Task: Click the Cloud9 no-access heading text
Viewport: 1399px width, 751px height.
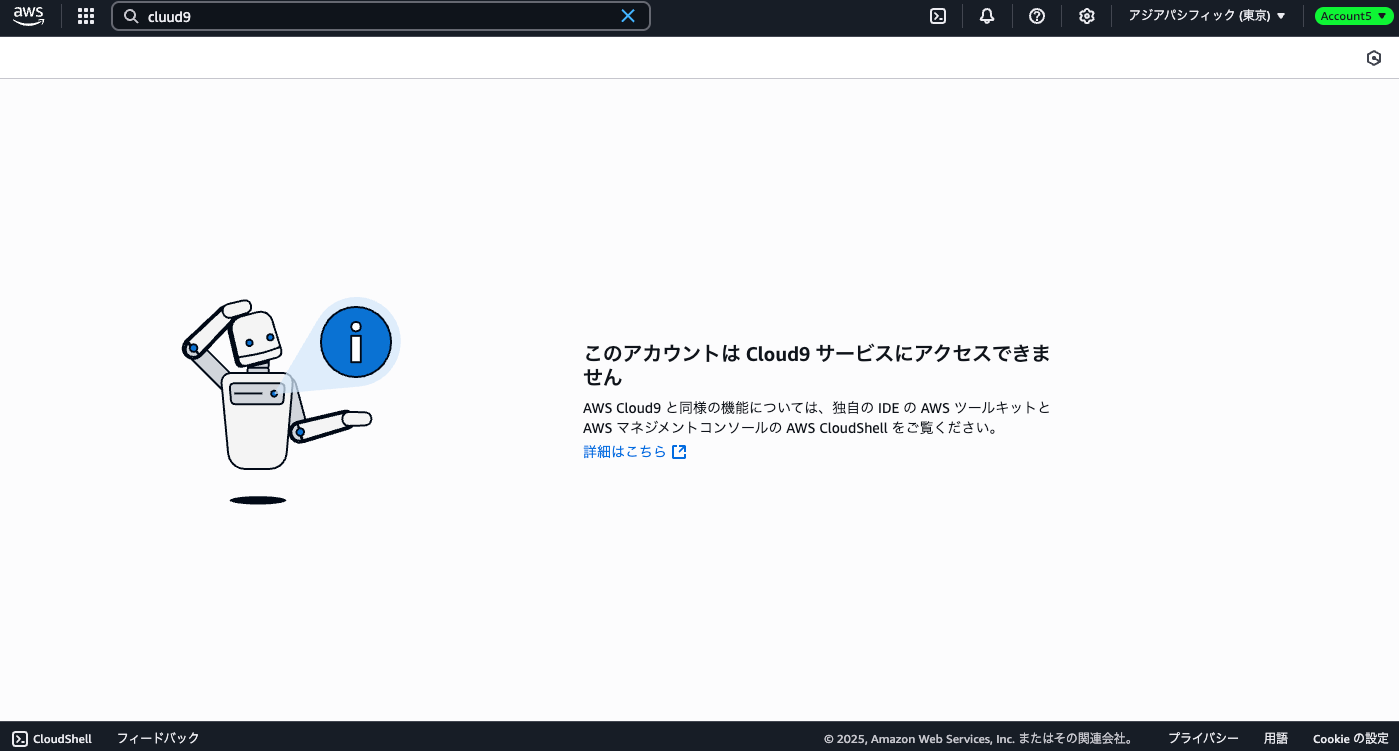Action: pos(817,365)
